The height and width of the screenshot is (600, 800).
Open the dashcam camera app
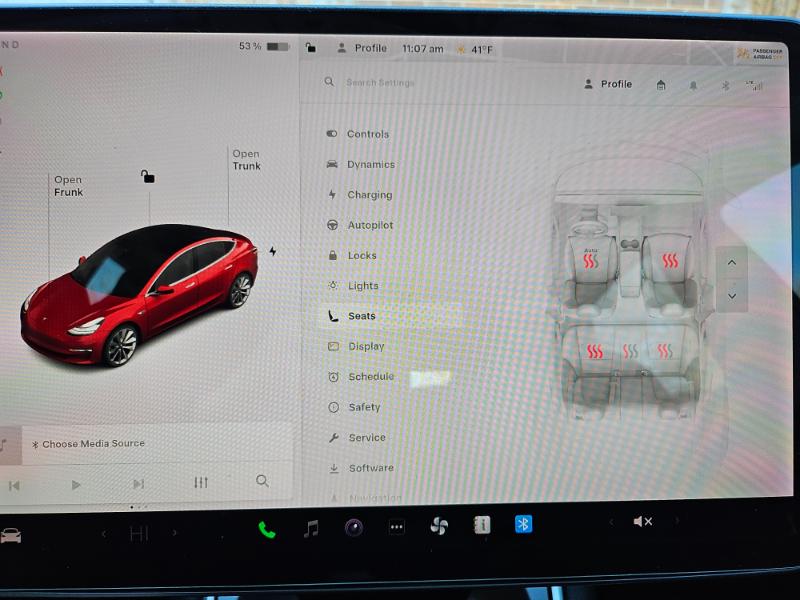(x=354, y=527)
